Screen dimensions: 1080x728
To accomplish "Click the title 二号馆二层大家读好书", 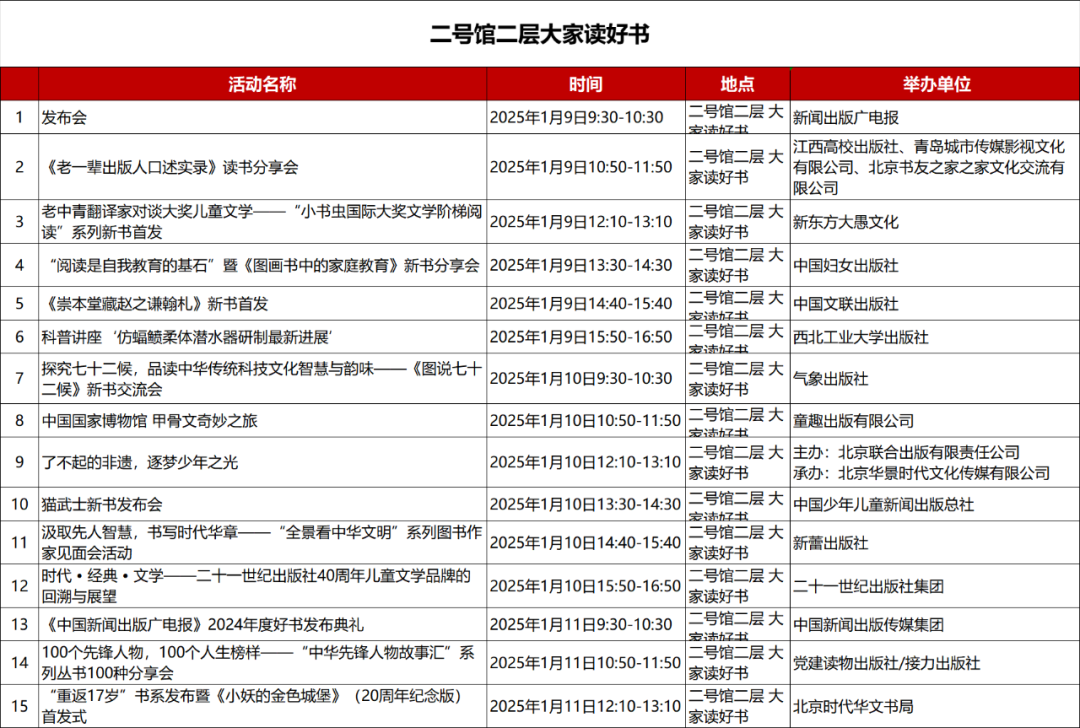I will [x=540, y=31].
